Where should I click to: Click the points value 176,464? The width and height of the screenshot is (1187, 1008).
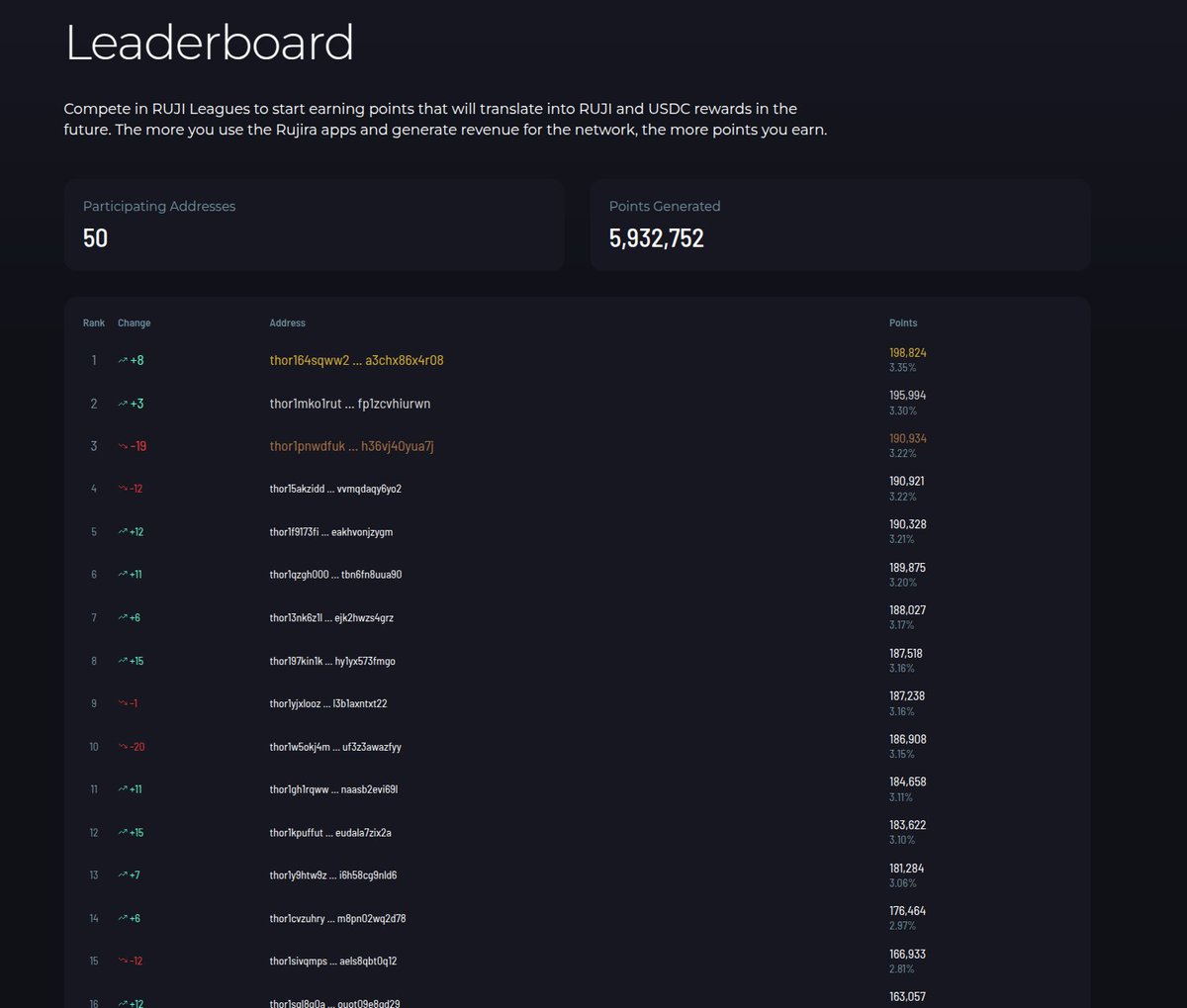coord(908,911)
